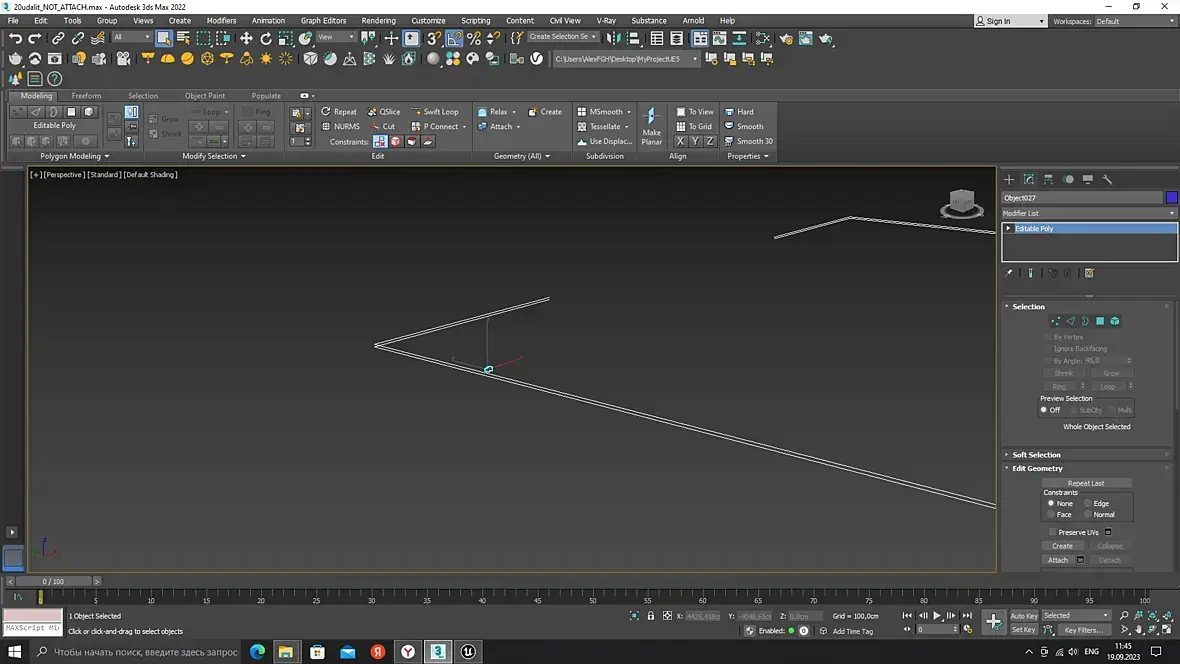Viewport: 1180px width, 664px height.
Task: Open the Graph Editors menu
Action: [x=323, y=20]
